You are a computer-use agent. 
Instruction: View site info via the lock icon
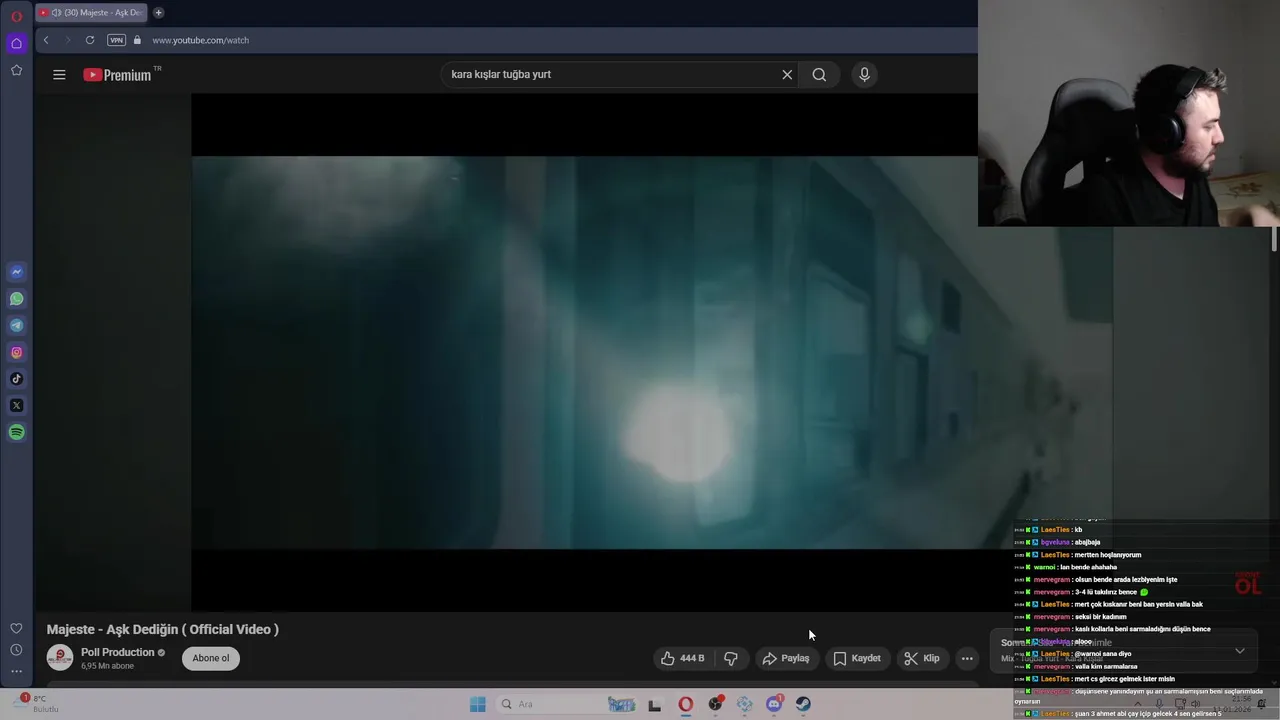coord(137,40)
